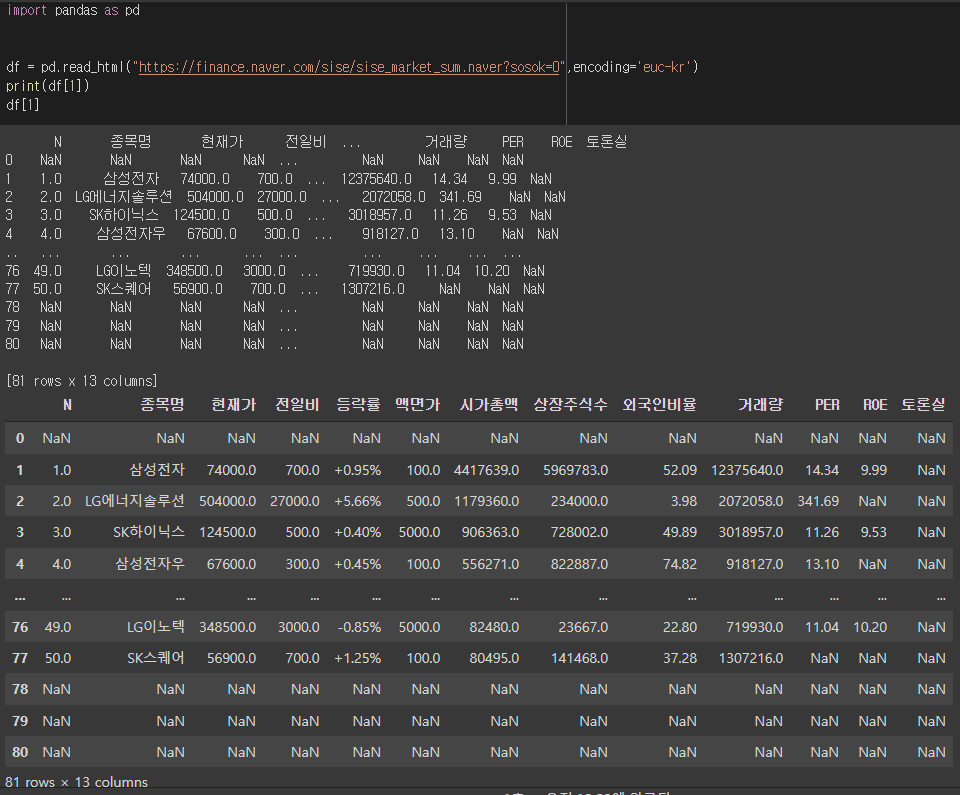Select SK하이닉스 cell in rendered table
The image size is (960, 795).
click(149, 532)
